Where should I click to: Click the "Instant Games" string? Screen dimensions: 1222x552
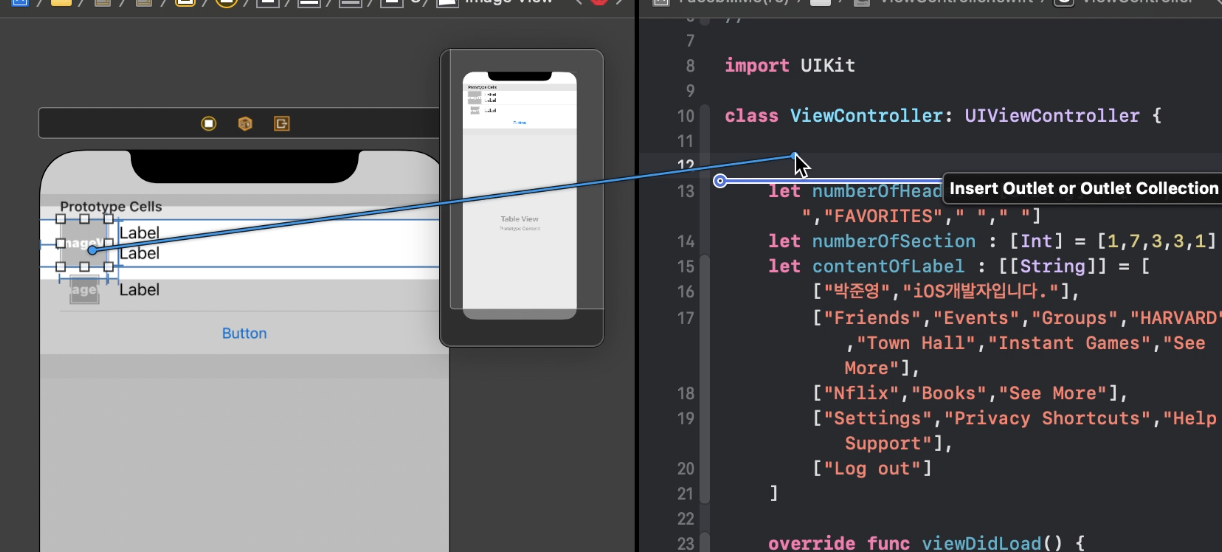click(x=1063, y=343)
